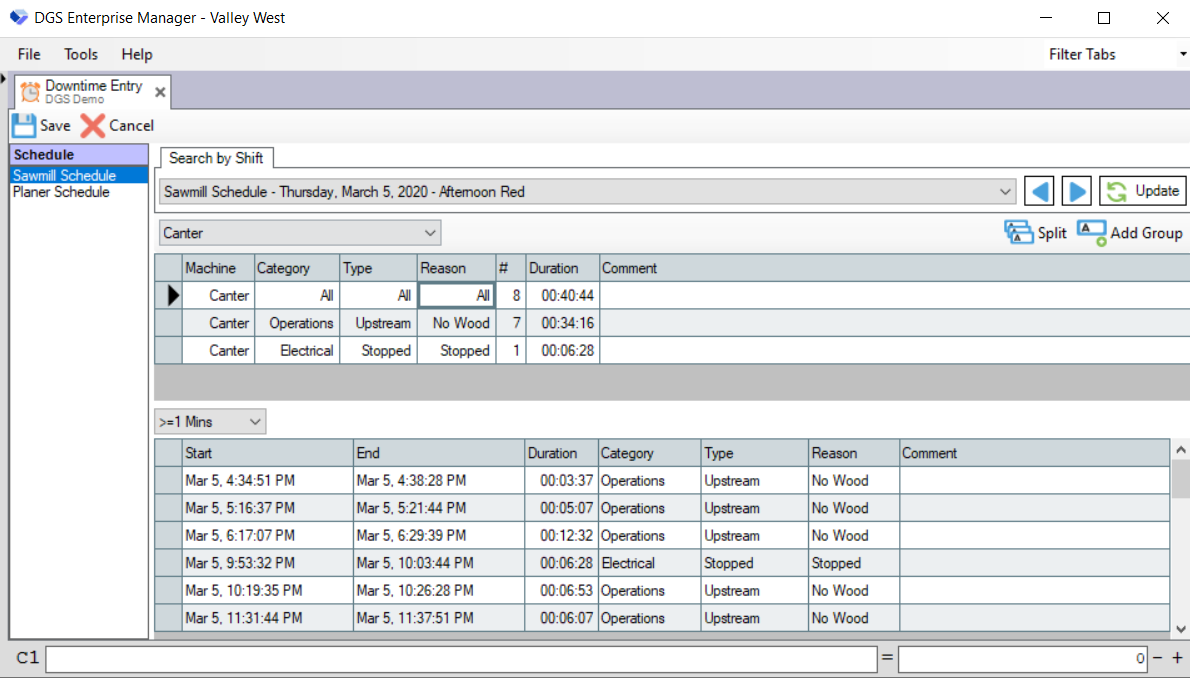Click the Save disk icon
This screenshot has width=1190, height=678.
click(x=24, y=125)
